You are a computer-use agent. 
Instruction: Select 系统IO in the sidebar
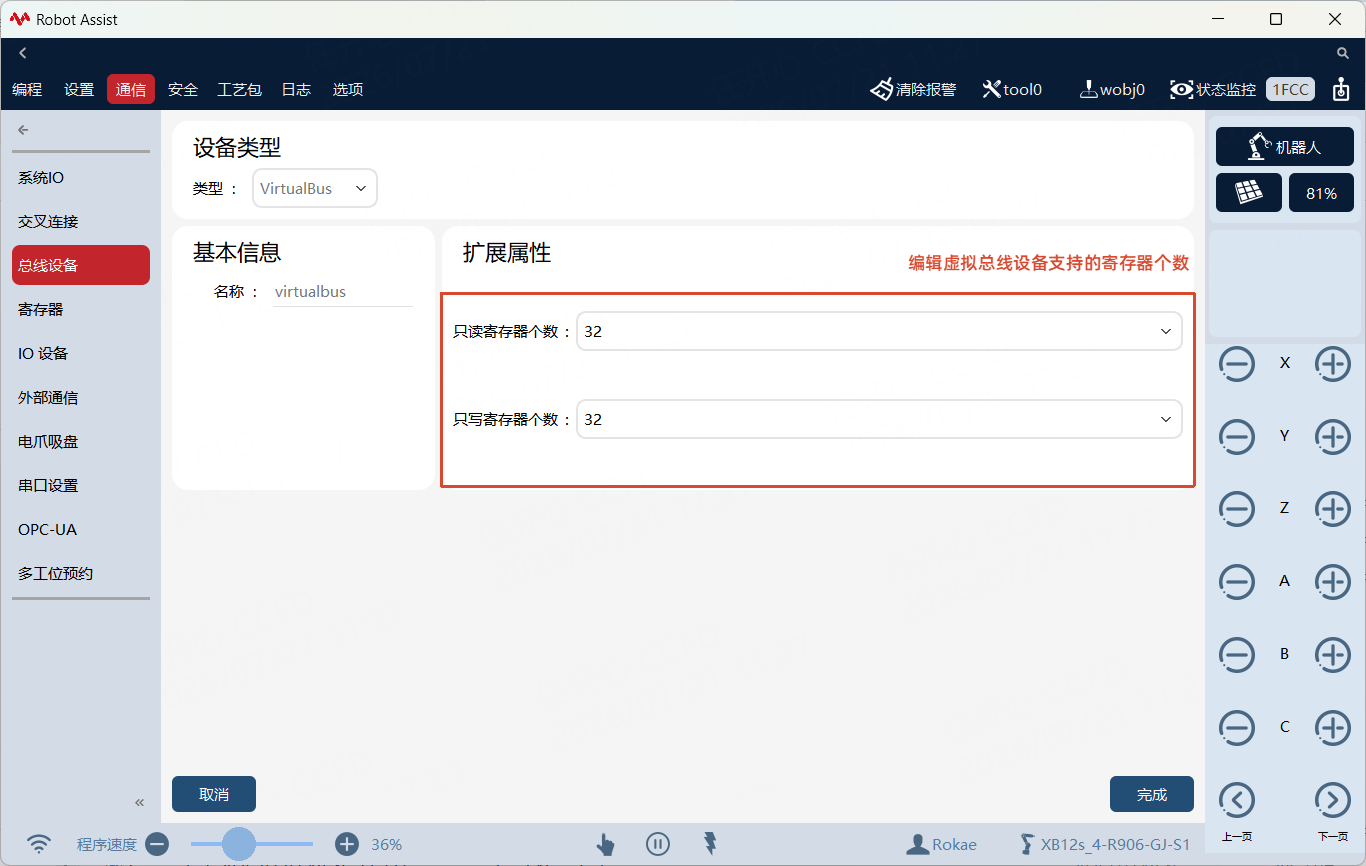[x=81, y=177]
